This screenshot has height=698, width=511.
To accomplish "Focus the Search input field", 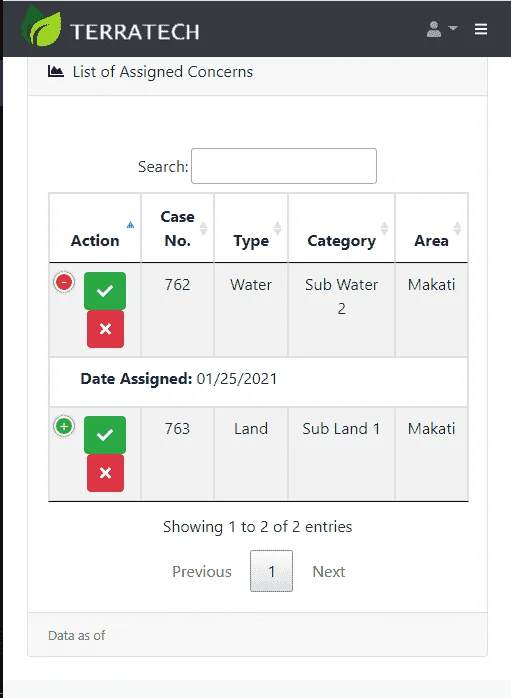I will pos(284,166).
